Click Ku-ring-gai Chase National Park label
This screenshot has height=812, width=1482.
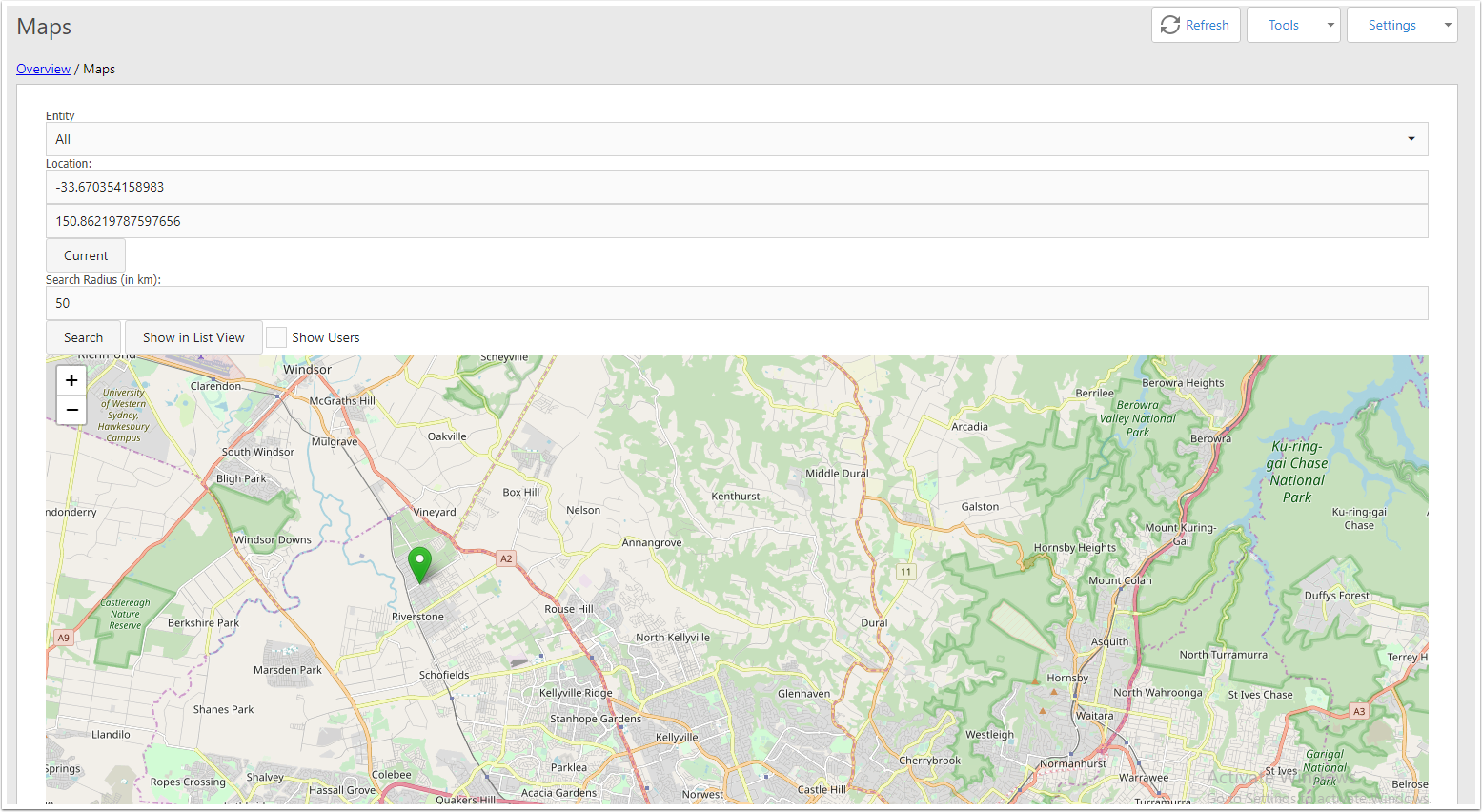pyautogui.click(x=1297, y=471)
